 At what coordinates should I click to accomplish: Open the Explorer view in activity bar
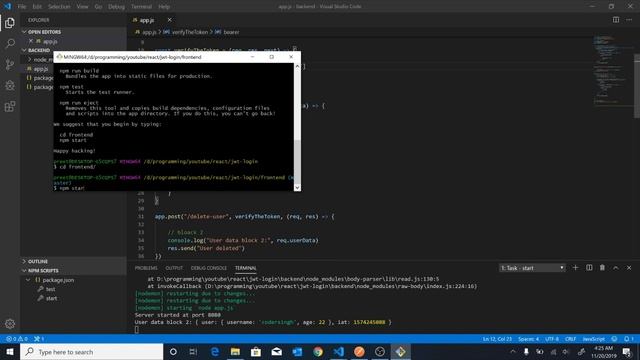10,23
